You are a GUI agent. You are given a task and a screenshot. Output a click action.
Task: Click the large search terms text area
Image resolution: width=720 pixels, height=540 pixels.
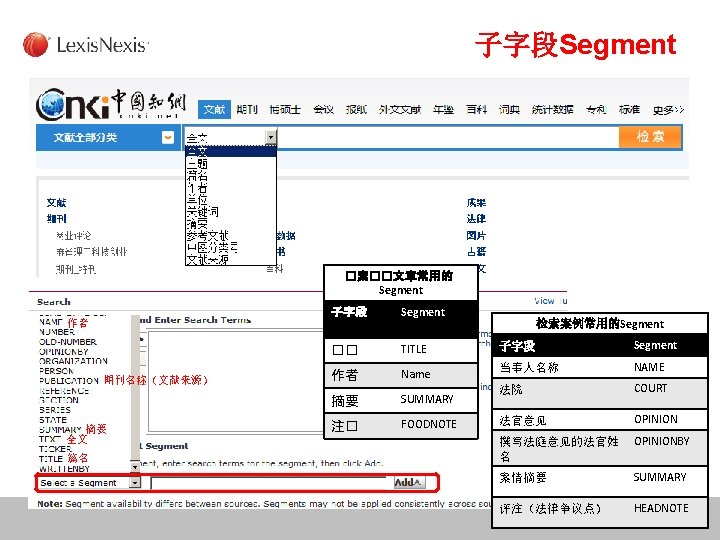[236, 381]
